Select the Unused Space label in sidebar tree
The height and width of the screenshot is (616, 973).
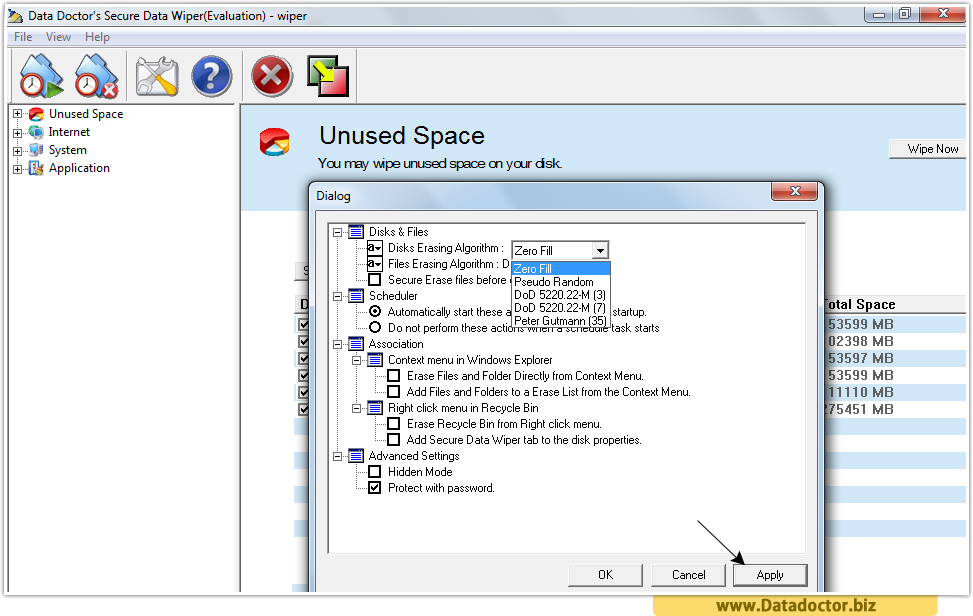coord(86,114)
